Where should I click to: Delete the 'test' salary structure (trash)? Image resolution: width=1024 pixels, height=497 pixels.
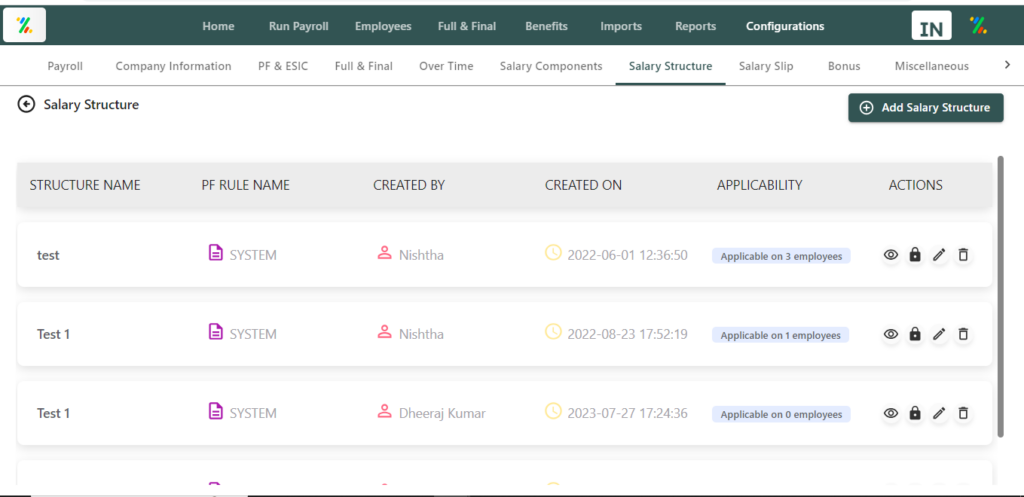(963, 255)
